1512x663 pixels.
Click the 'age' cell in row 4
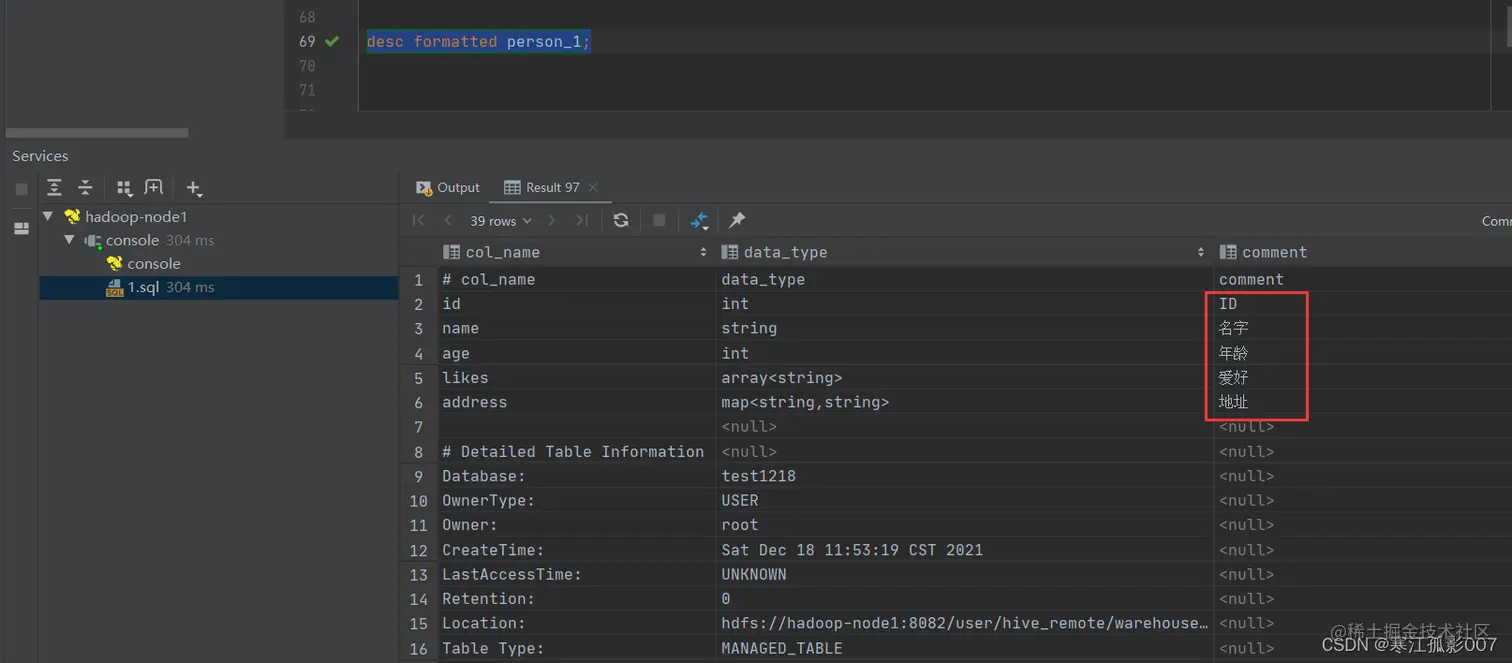576,353
